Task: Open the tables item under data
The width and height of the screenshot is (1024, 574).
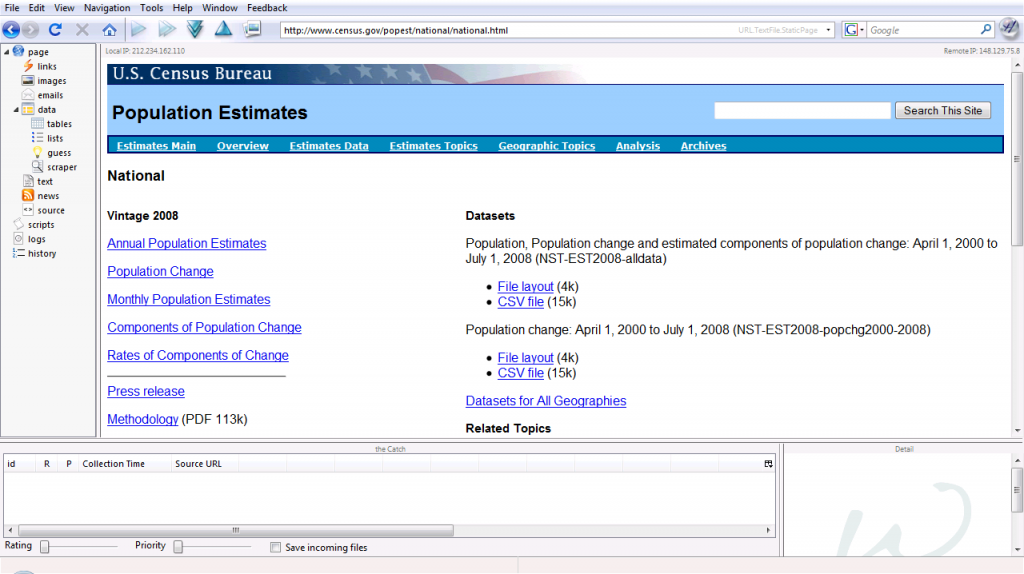Action: [x=59, y=124]
